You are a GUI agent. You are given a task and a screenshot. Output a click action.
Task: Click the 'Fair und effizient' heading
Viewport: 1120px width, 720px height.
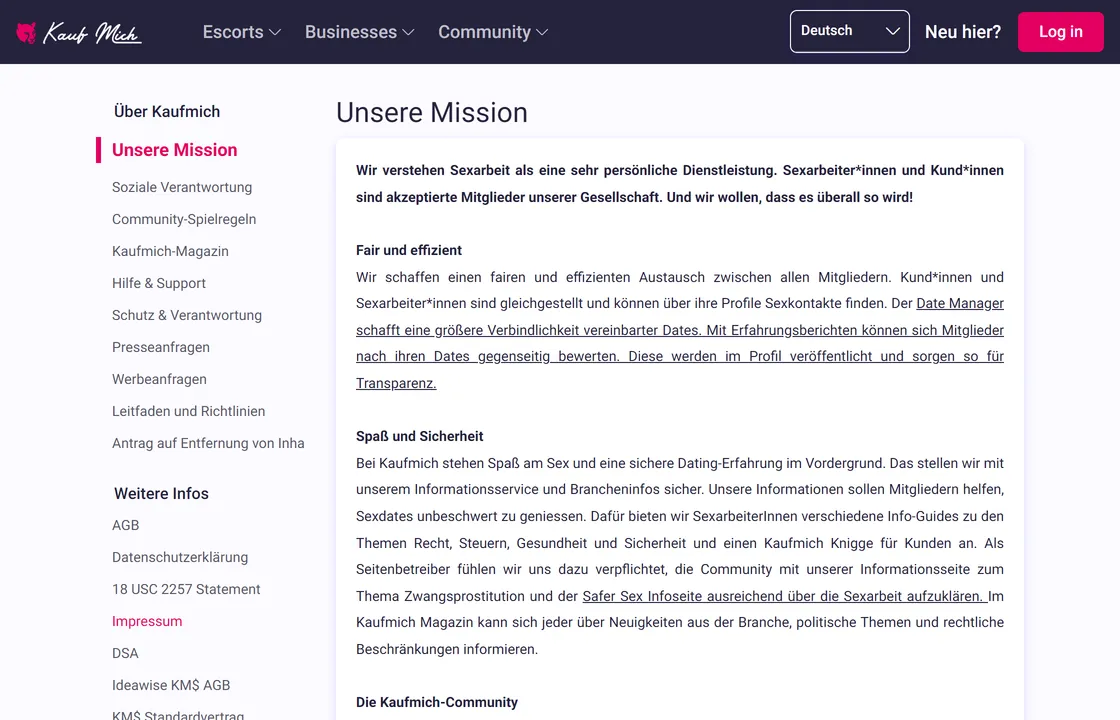409,251
